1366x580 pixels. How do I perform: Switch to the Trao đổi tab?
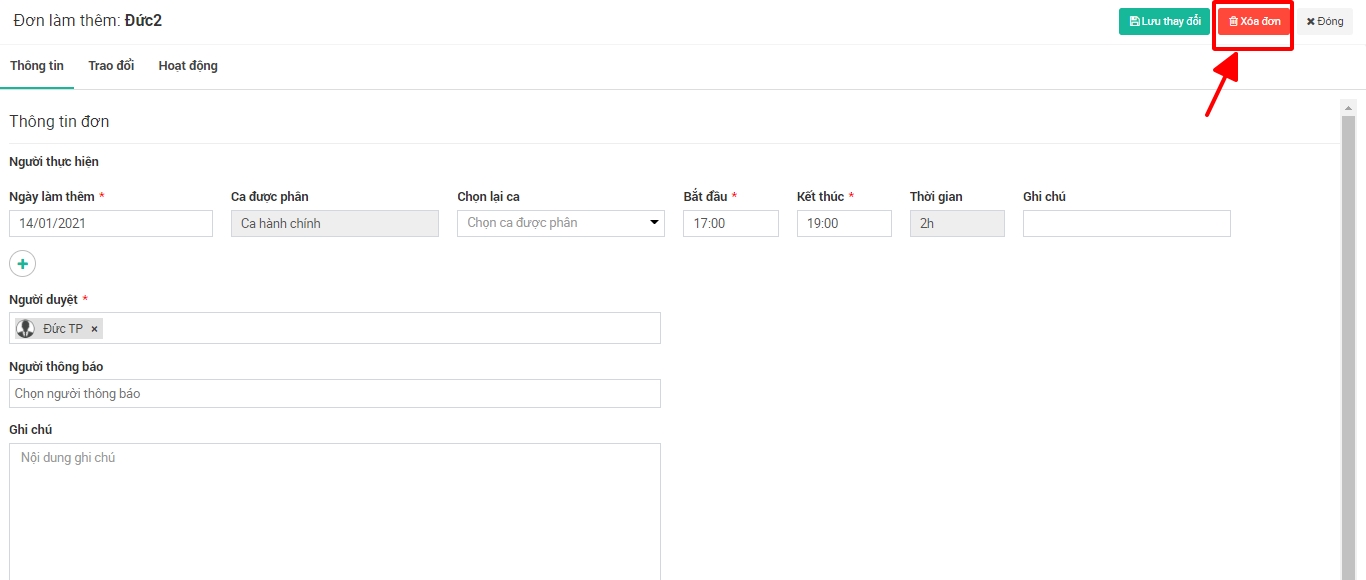(x=111, y=66)
